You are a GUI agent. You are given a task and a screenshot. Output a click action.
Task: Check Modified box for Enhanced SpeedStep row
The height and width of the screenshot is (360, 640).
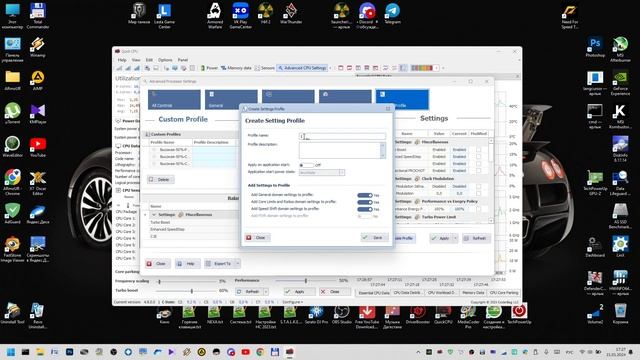[478, 157]
